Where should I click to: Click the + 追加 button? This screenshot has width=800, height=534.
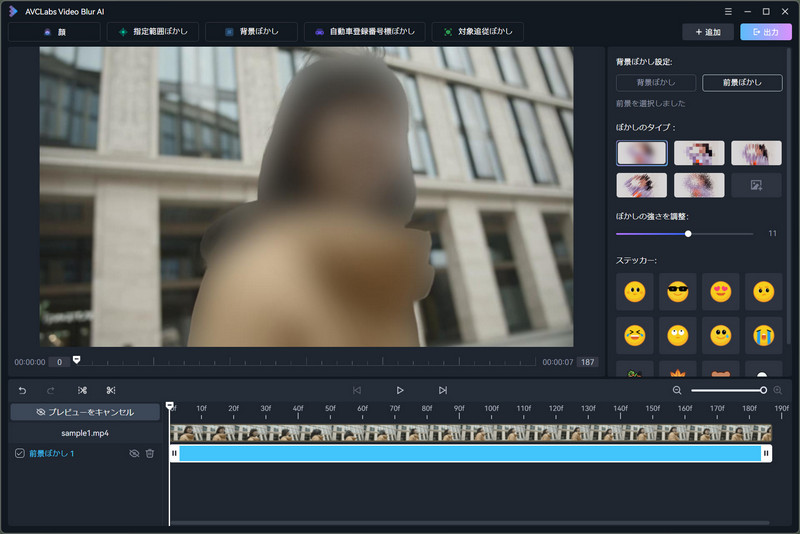click(708, 32)
